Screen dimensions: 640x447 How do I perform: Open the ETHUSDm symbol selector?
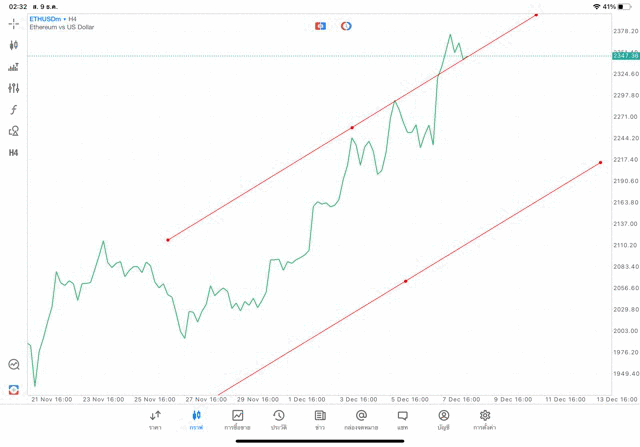click(x=48, y=18)
